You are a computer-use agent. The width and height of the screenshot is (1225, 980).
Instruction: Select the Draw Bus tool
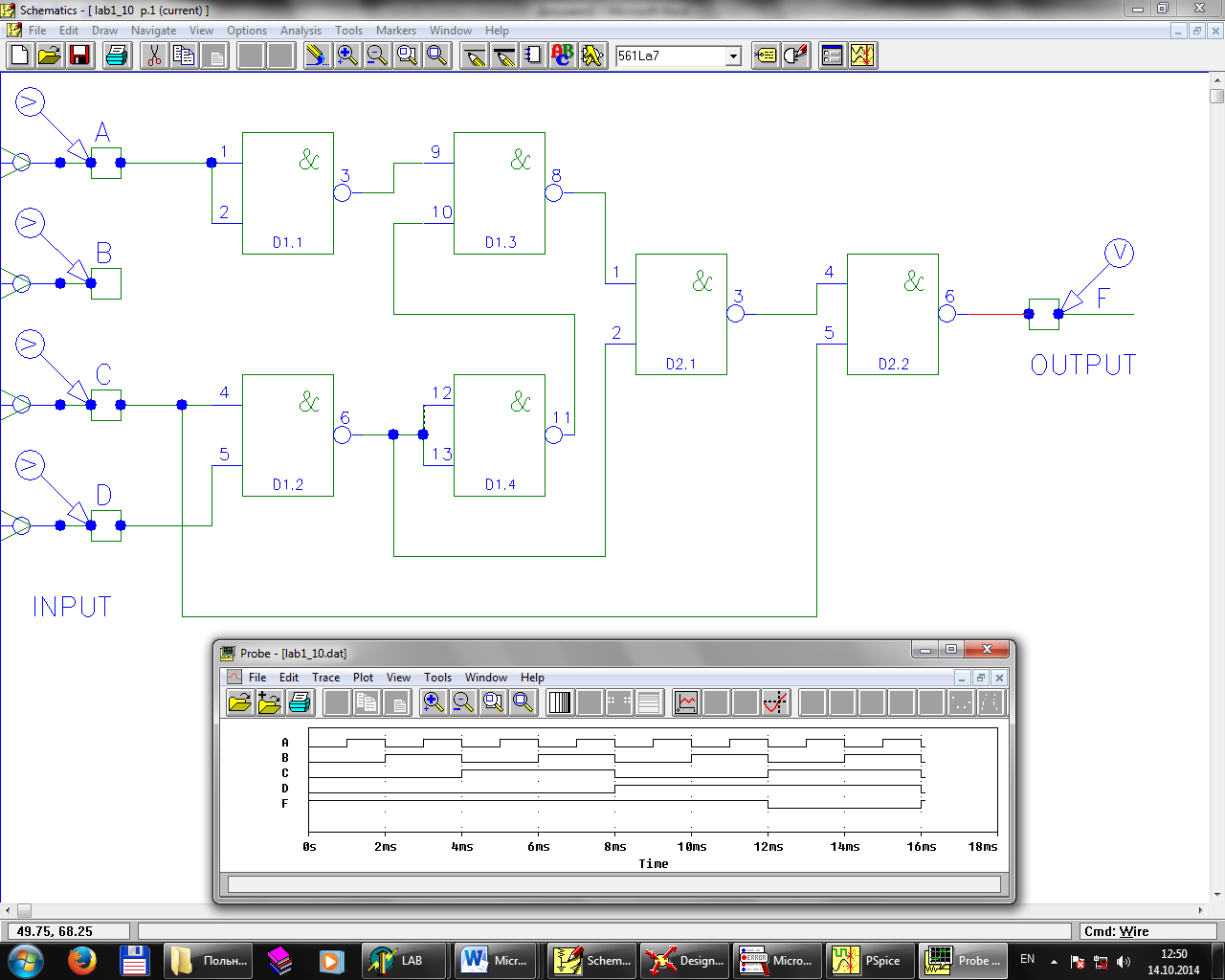[x=503, y=56]
